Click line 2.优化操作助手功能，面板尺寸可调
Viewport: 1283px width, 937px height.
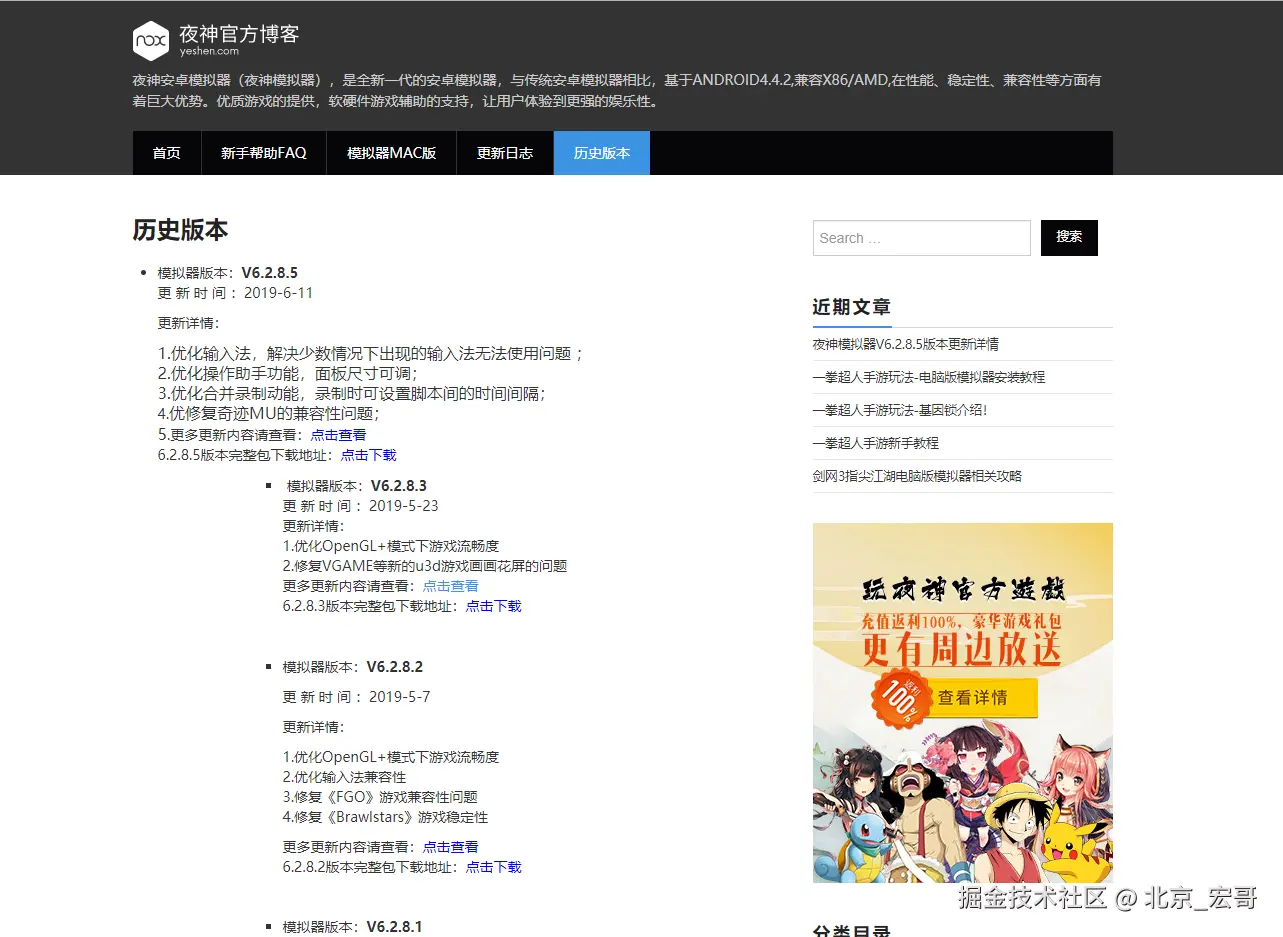[288, 373]
